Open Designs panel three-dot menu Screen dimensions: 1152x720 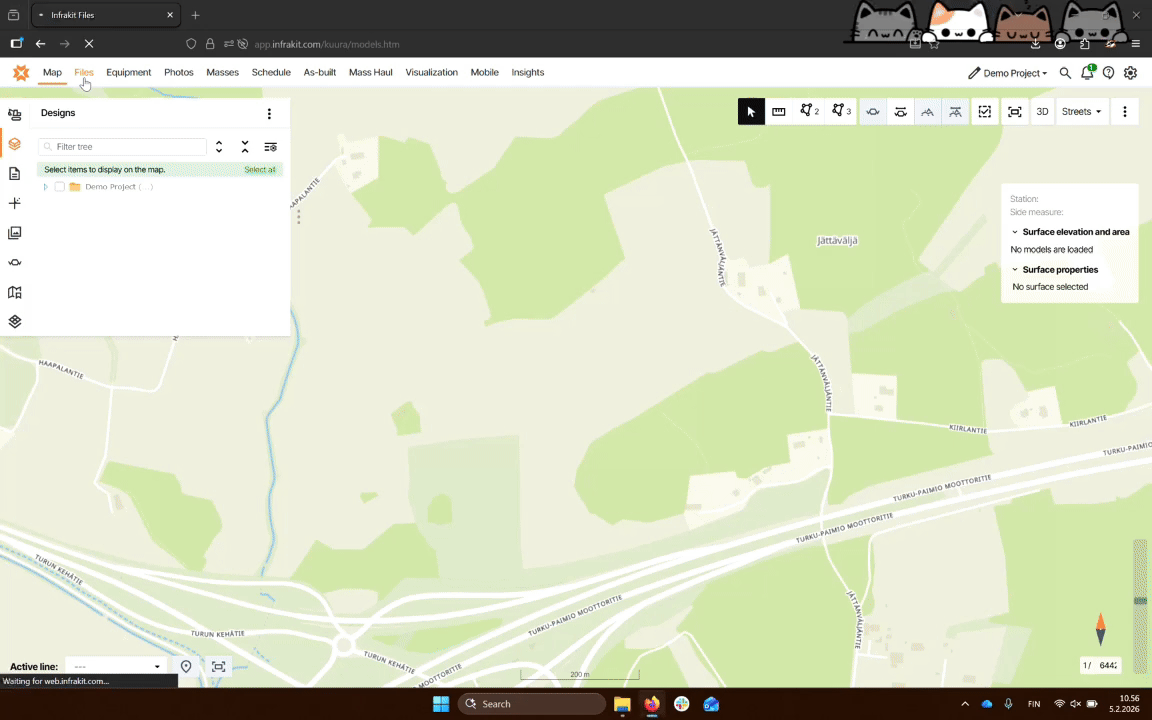[269, 113]
